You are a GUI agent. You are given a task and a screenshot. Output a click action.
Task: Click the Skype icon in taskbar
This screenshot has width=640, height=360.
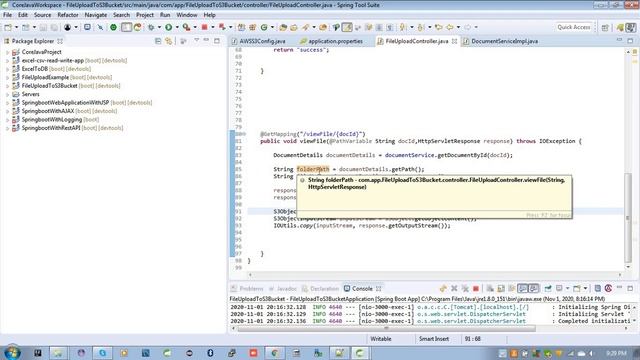coord(102,353)
